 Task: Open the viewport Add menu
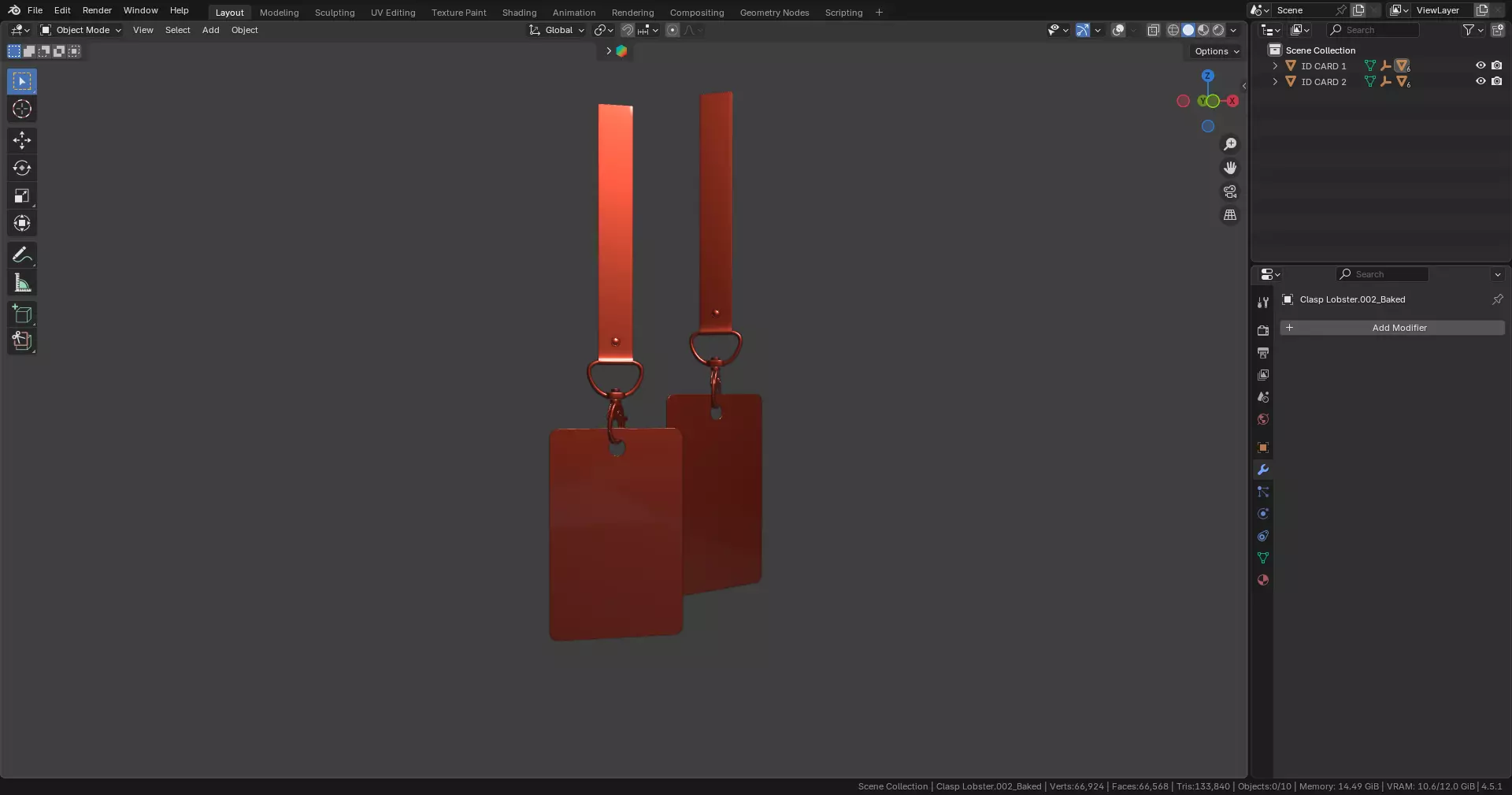tap(210, 30)
